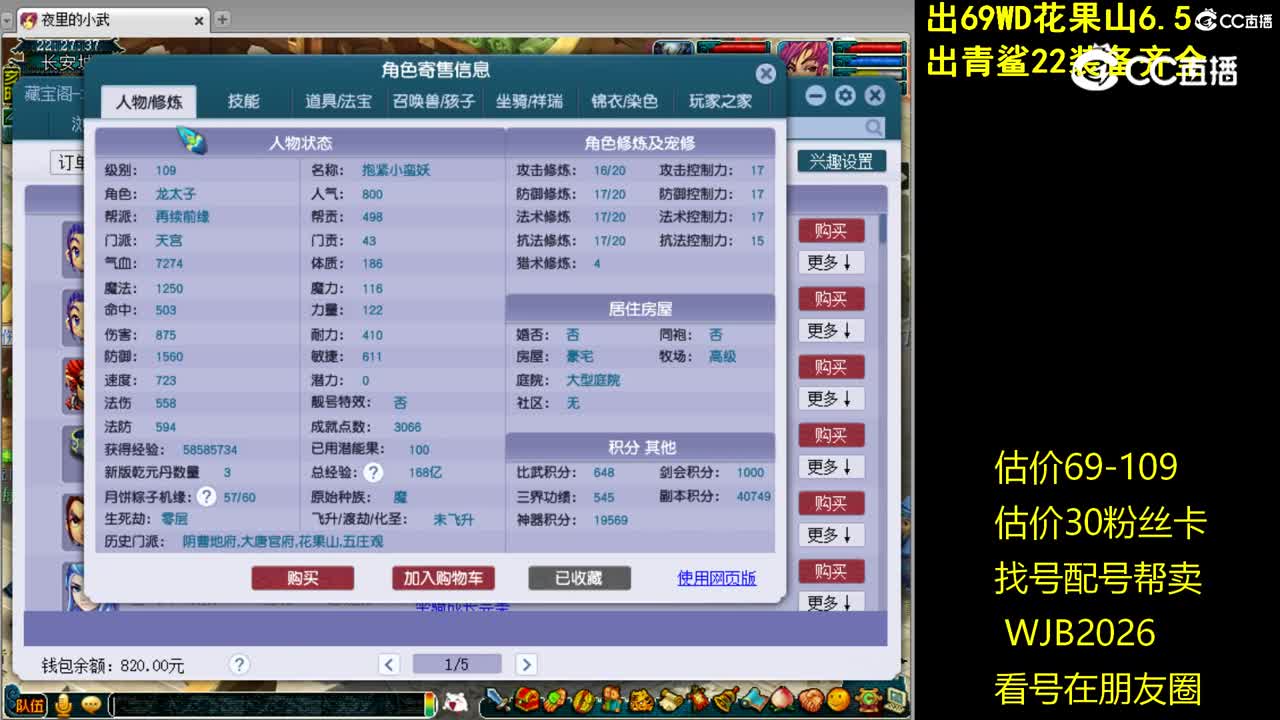Click the rainbow color bar next to the chat input
This screenshot has height=720, width=1280.
click(430, 705)
